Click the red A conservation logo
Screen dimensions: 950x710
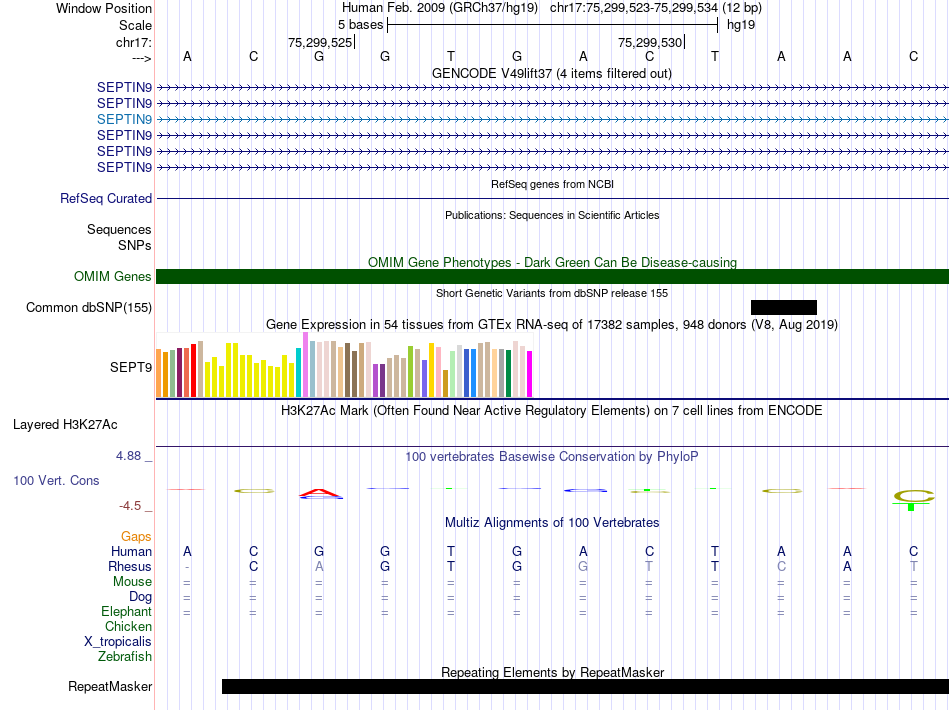coord(319,492)
